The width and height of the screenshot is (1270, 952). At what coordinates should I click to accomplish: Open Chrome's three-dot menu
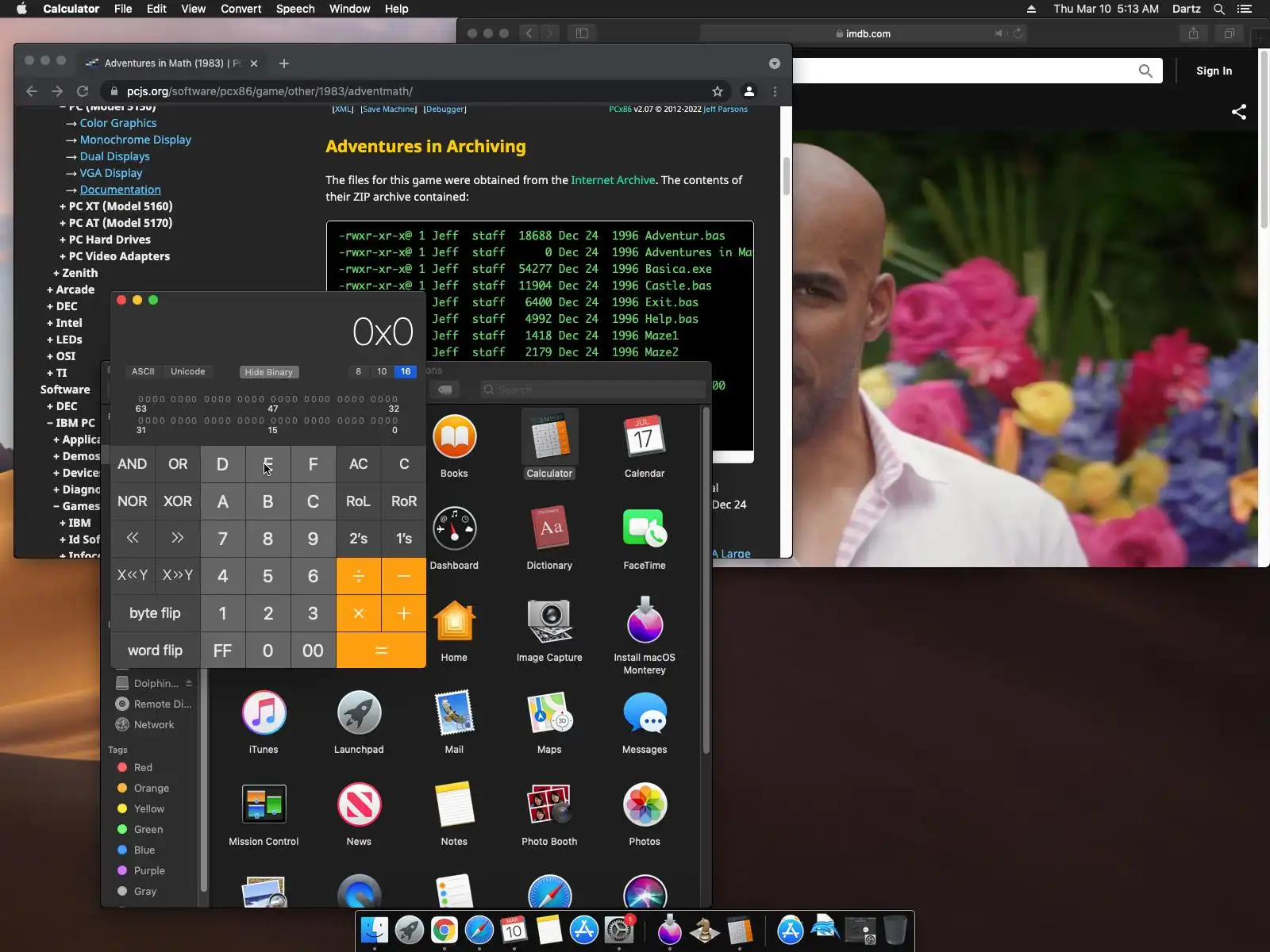[775, 91]
